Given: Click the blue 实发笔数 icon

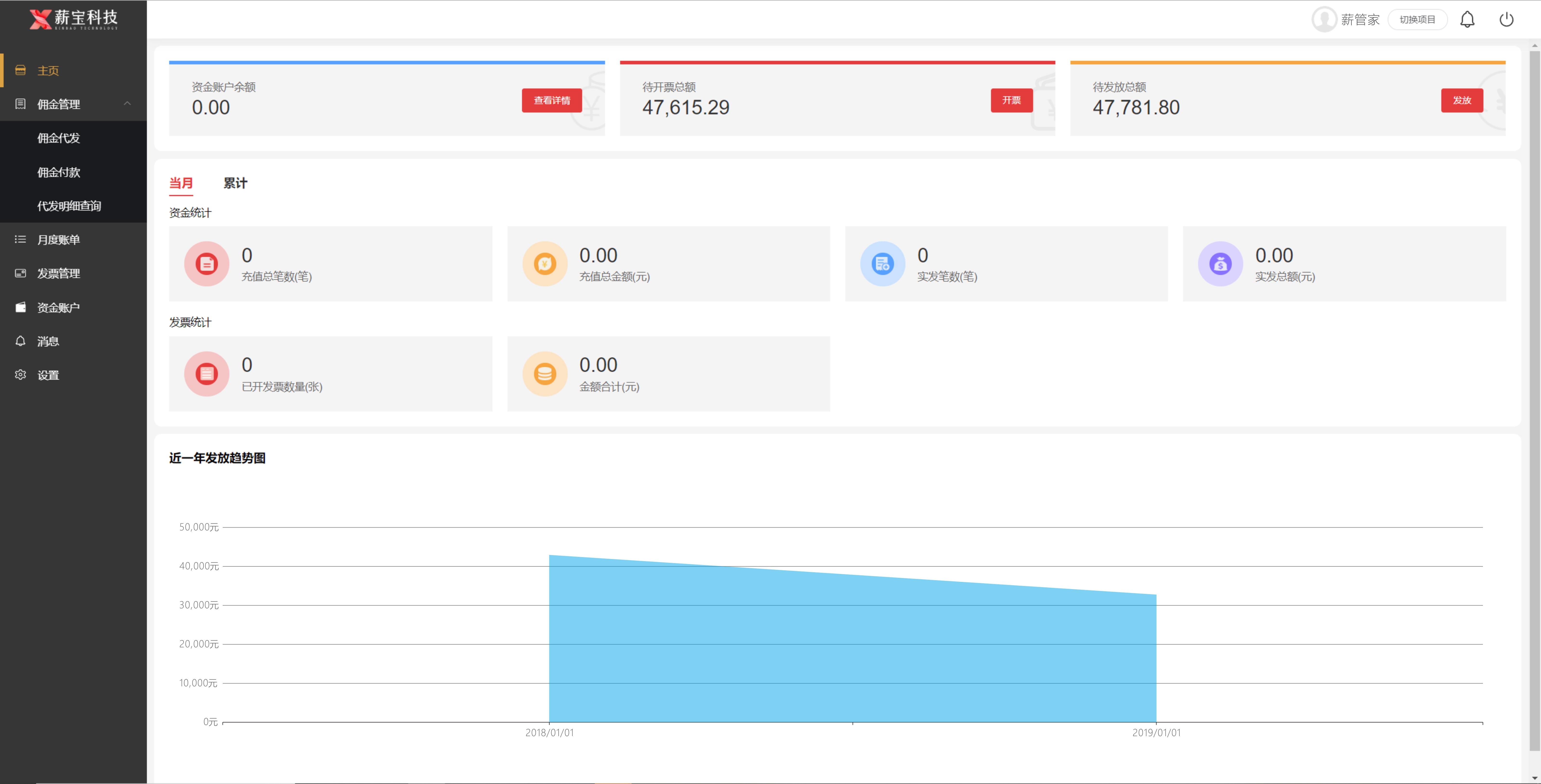Looking at the screenshot, I should 882,264.
